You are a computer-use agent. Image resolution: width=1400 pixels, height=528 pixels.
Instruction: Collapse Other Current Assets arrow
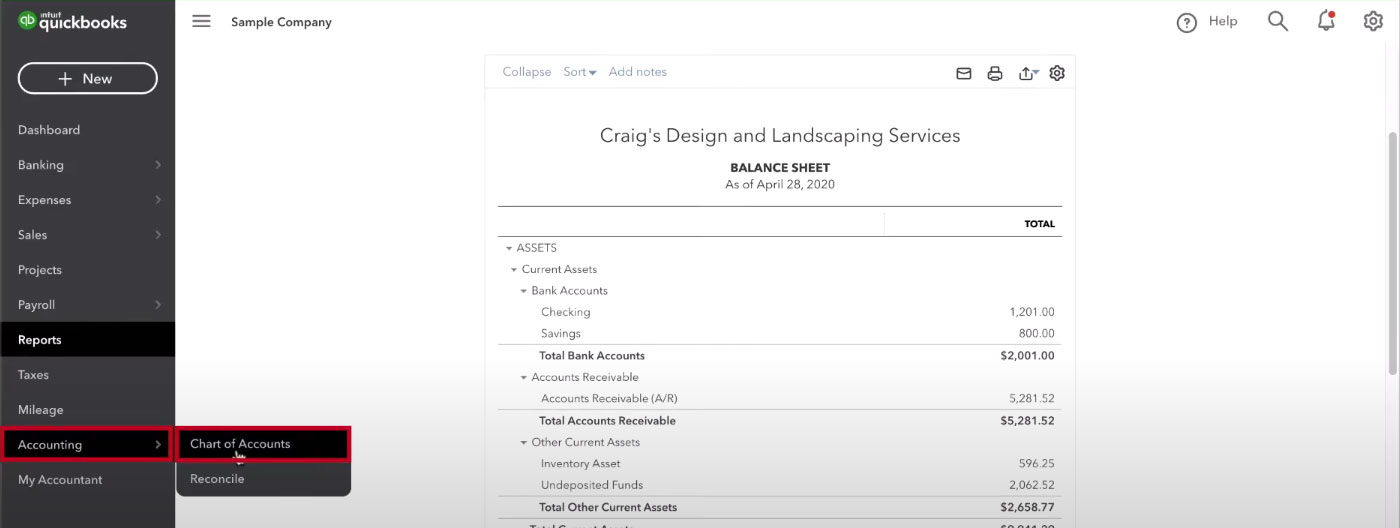[523, 443]
